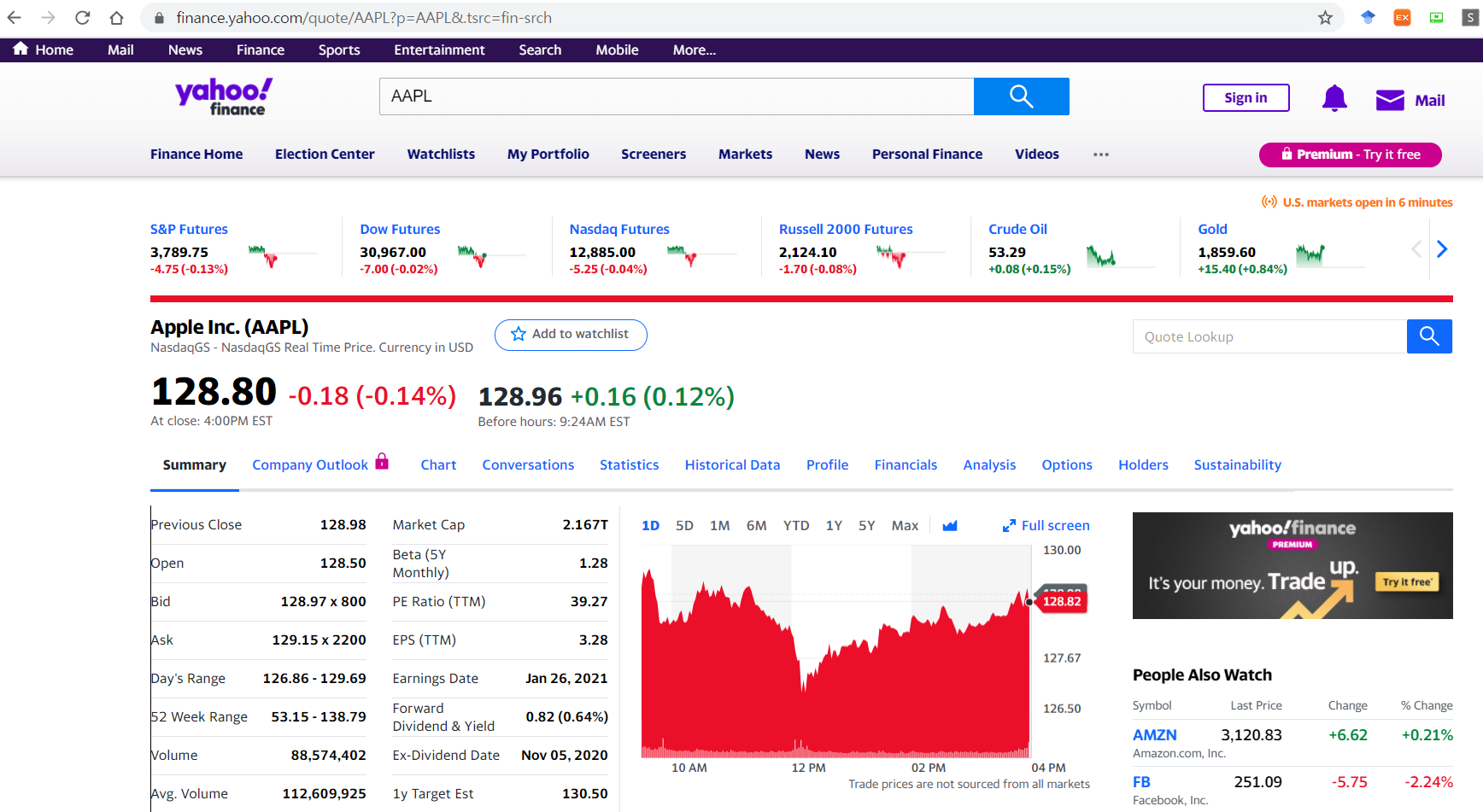The width and height of the screenshot is (1483, 812).
Task: Open the Analysis tab
Action: click(989, 465)
